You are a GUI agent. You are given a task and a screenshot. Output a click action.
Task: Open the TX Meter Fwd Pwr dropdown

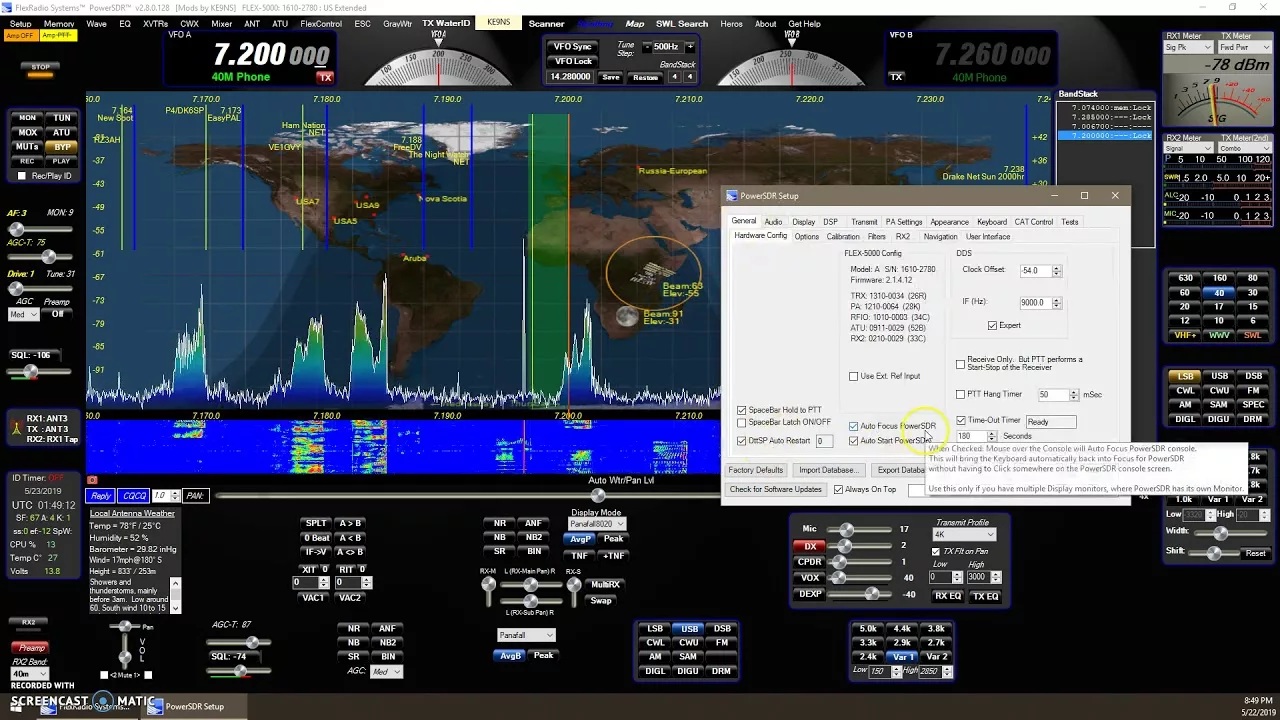tap(1244, 47)
